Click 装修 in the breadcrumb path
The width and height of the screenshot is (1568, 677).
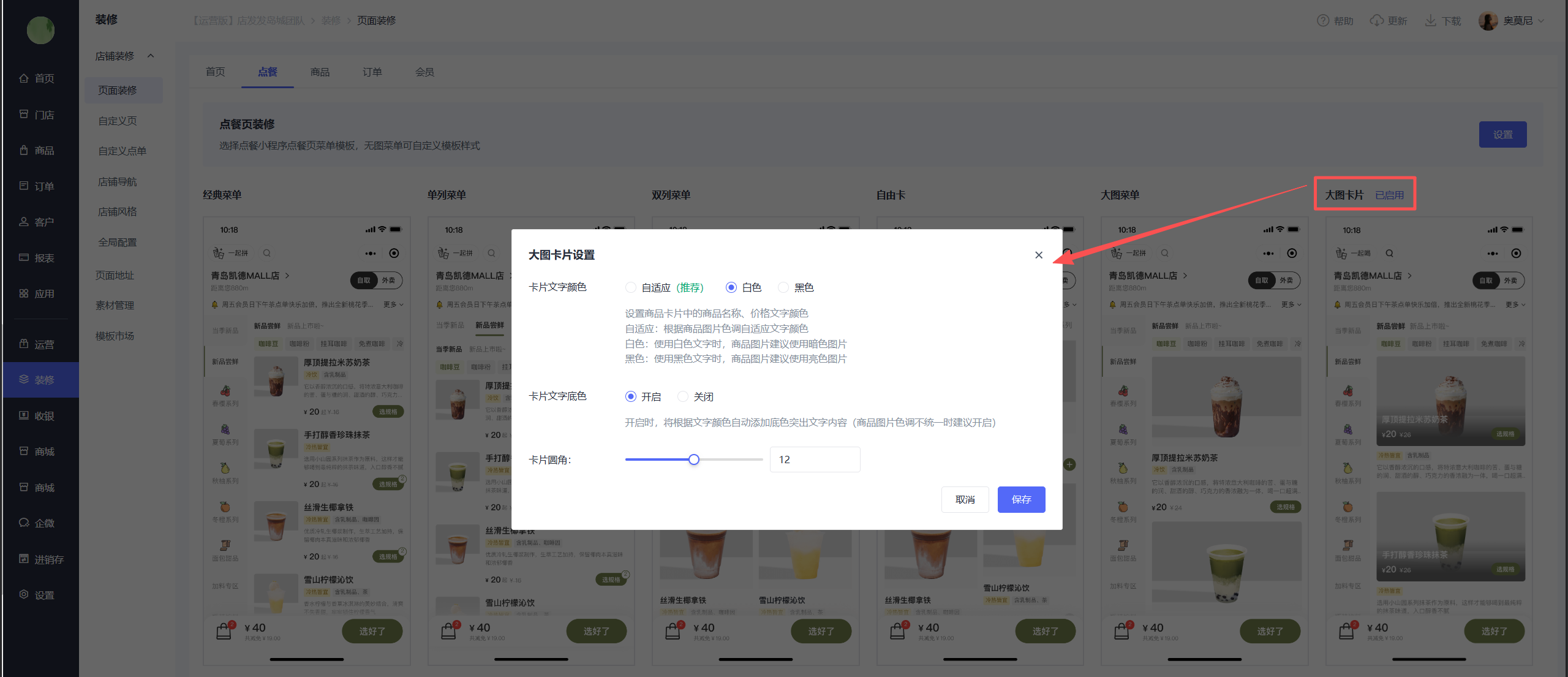click(331, 21)
